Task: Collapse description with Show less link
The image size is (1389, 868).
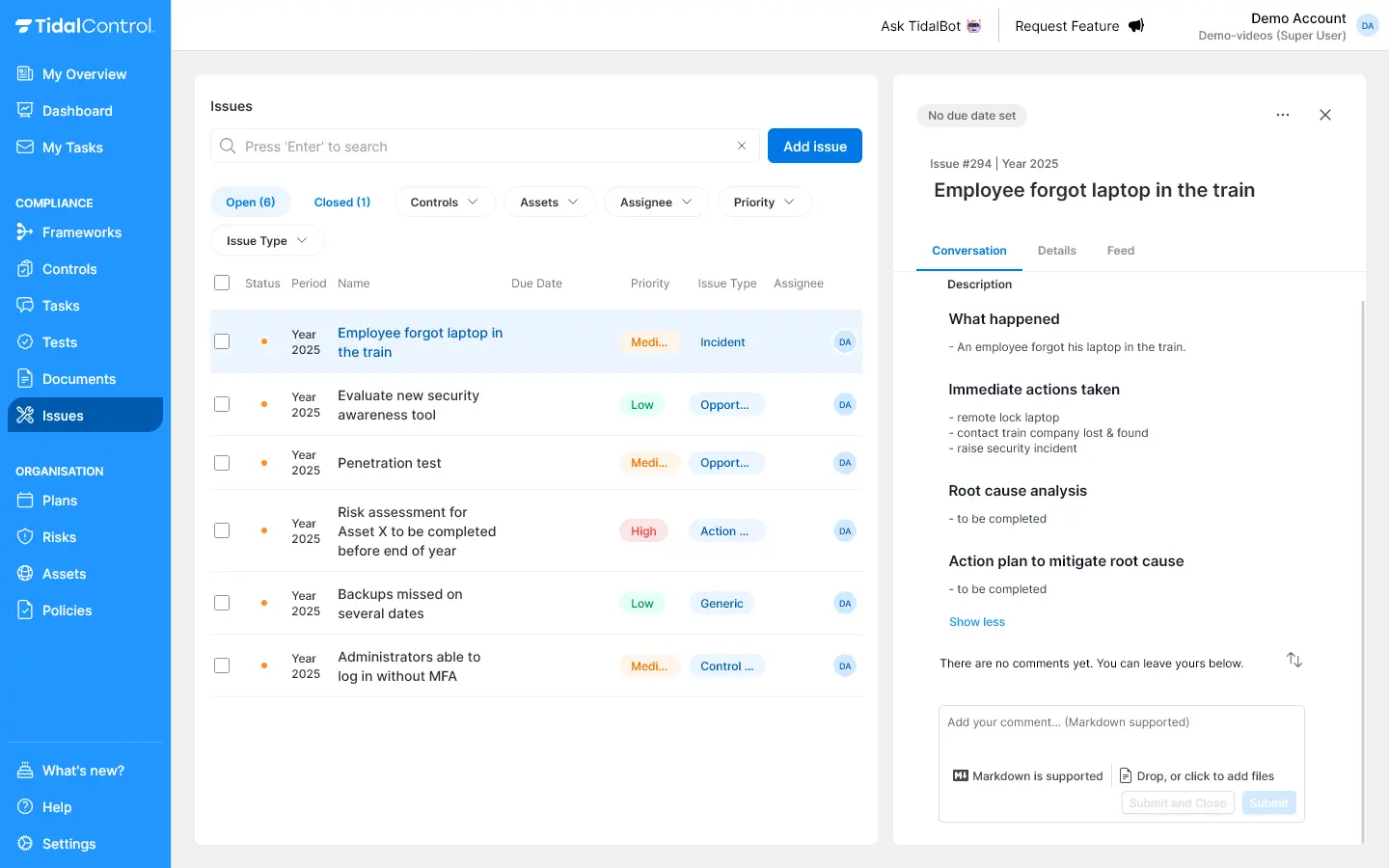Action: pos(976,622)
